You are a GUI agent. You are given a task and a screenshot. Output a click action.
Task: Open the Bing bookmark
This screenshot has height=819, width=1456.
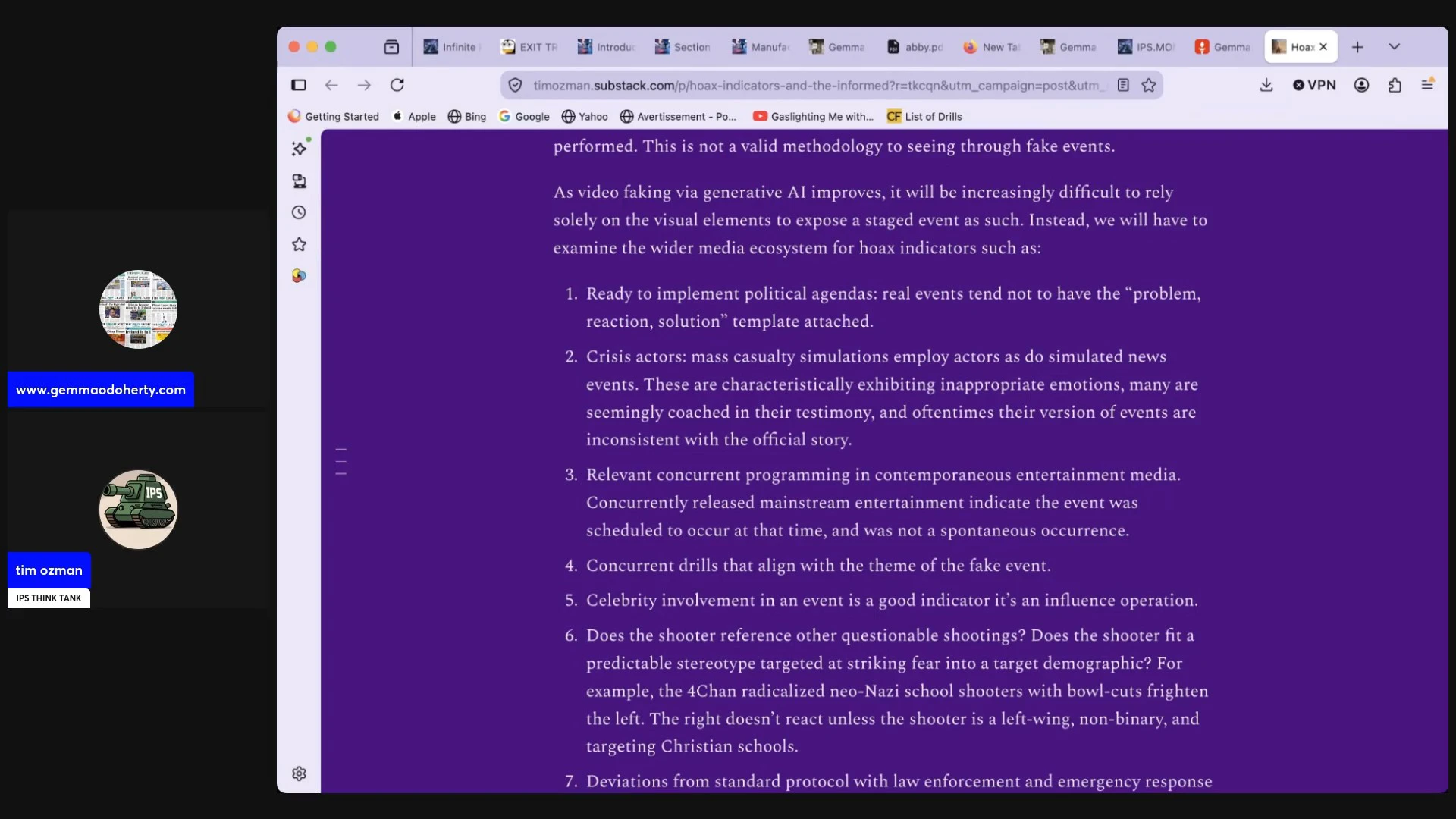click(x=467, y=117)
